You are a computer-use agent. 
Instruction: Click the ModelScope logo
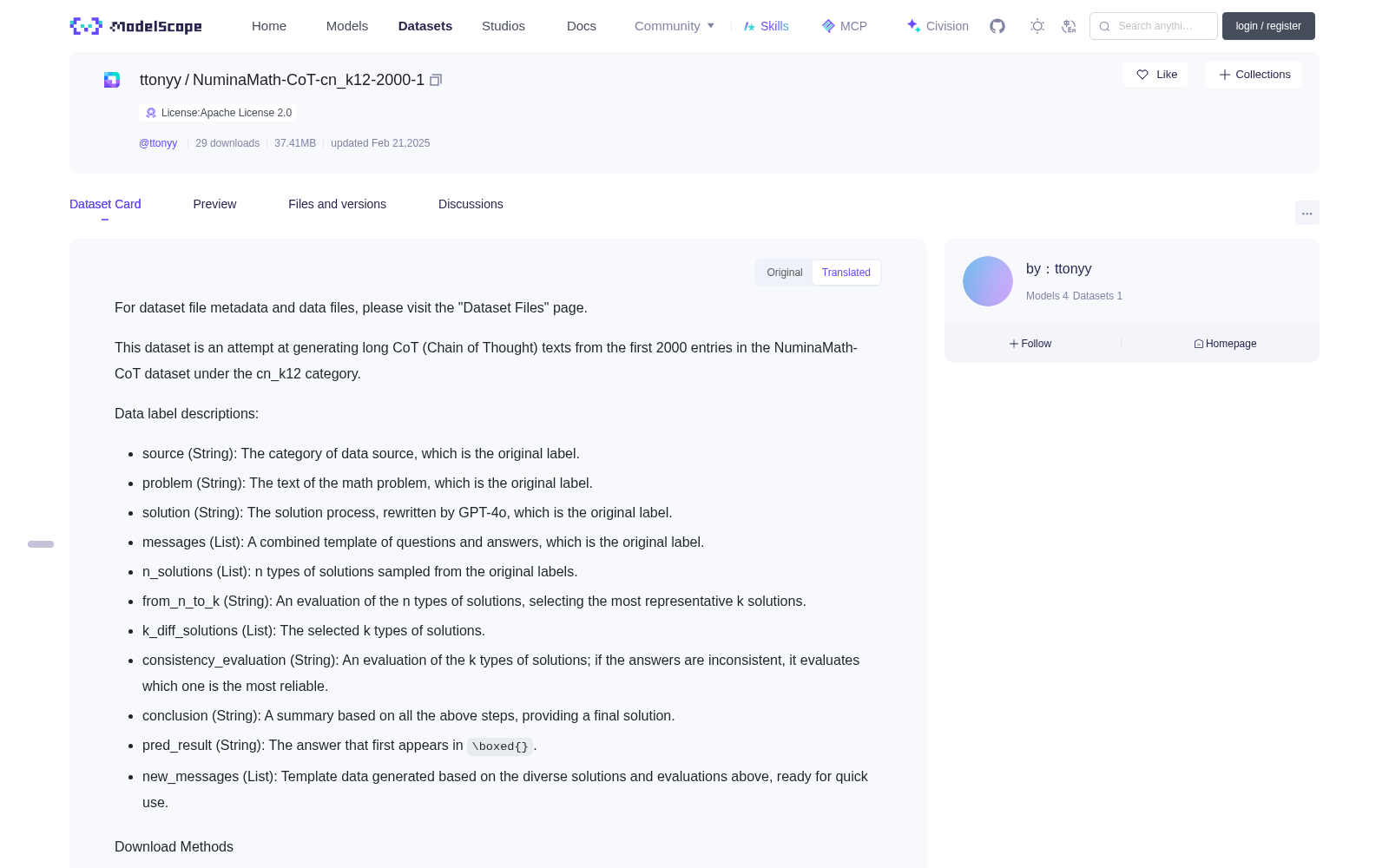pos(135,26)
